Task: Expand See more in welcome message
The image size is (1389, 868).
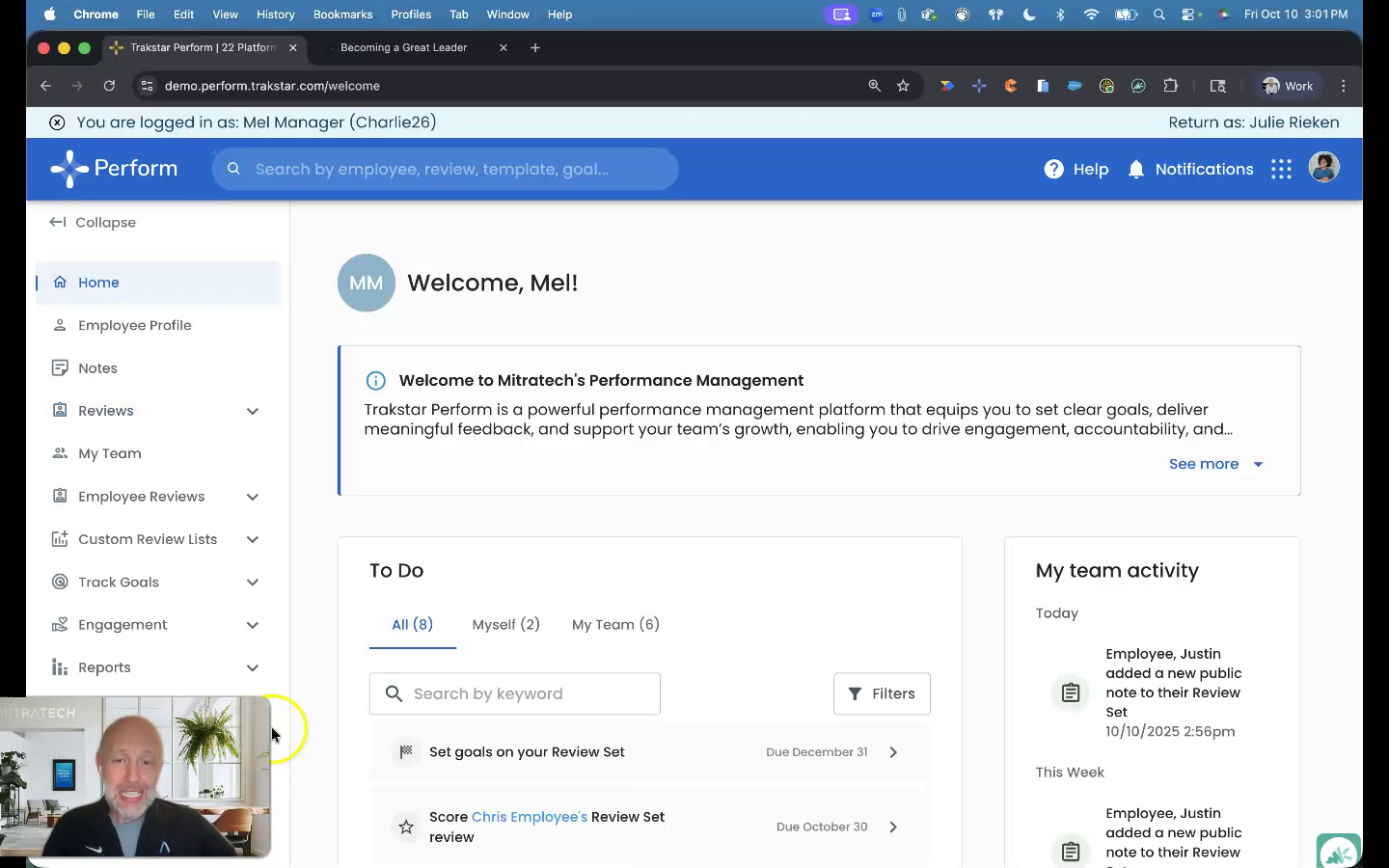Action: (x=1215, y=464)
